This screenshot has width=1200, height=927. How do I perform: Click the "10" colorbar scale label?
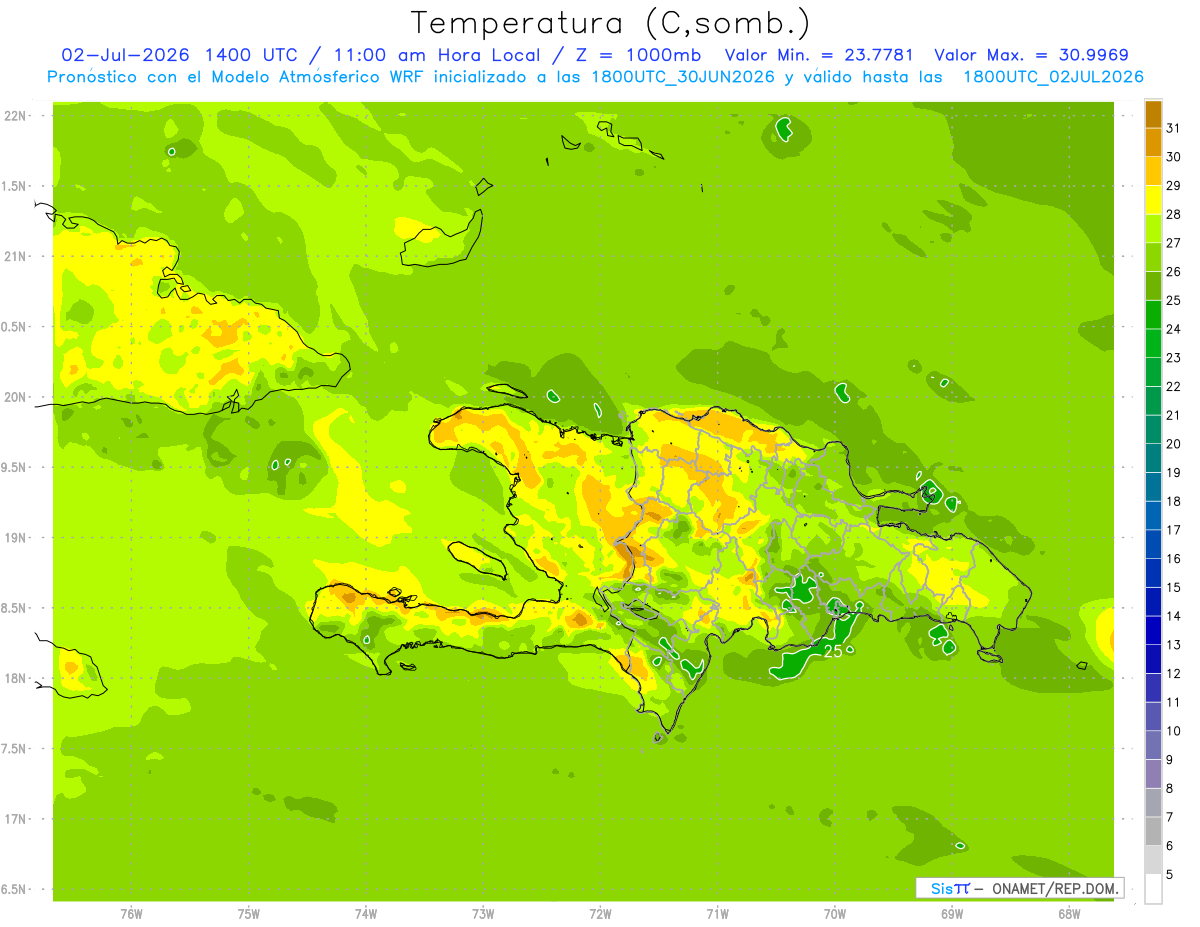coord(1173,732)
